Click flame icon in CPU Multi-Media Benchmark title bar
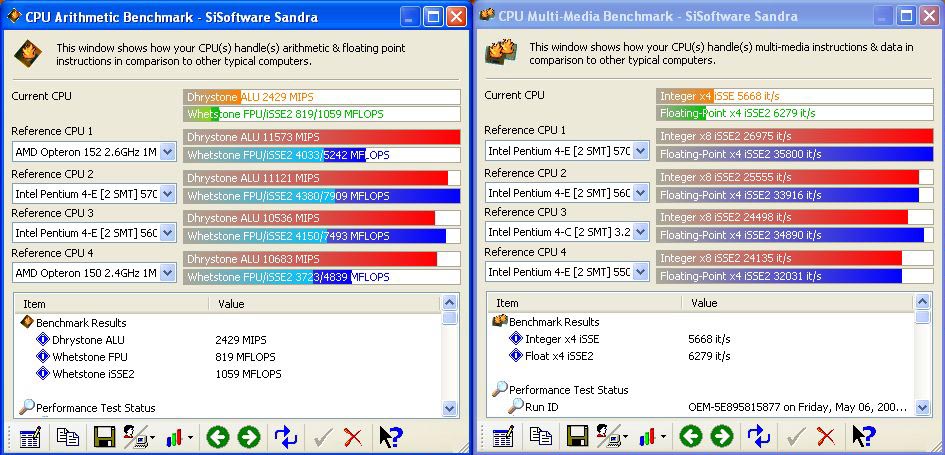This screenshot has height=455, width=945. coord(487,15)
